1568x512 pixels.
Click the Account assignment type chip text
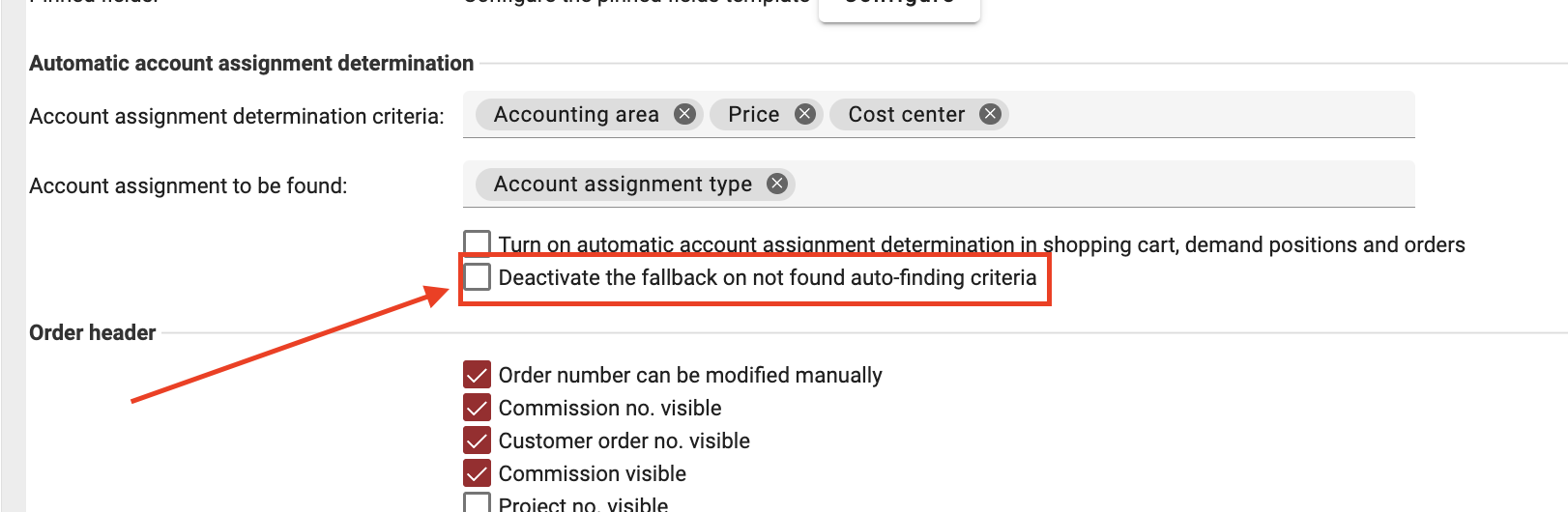click(x=623, y=185)
